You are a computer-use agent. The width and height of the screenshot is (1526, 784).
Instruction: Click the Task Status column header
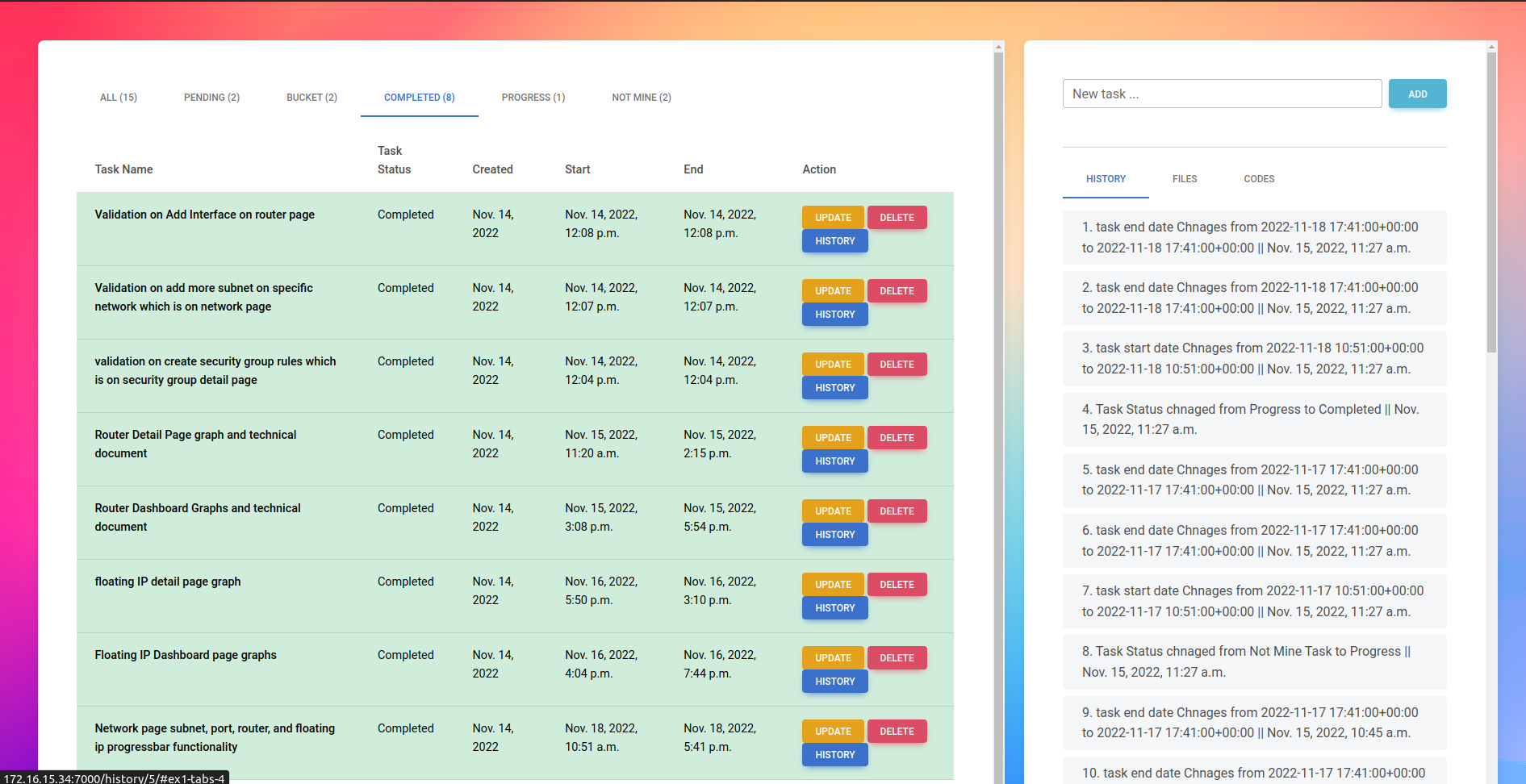click(394, 160)
